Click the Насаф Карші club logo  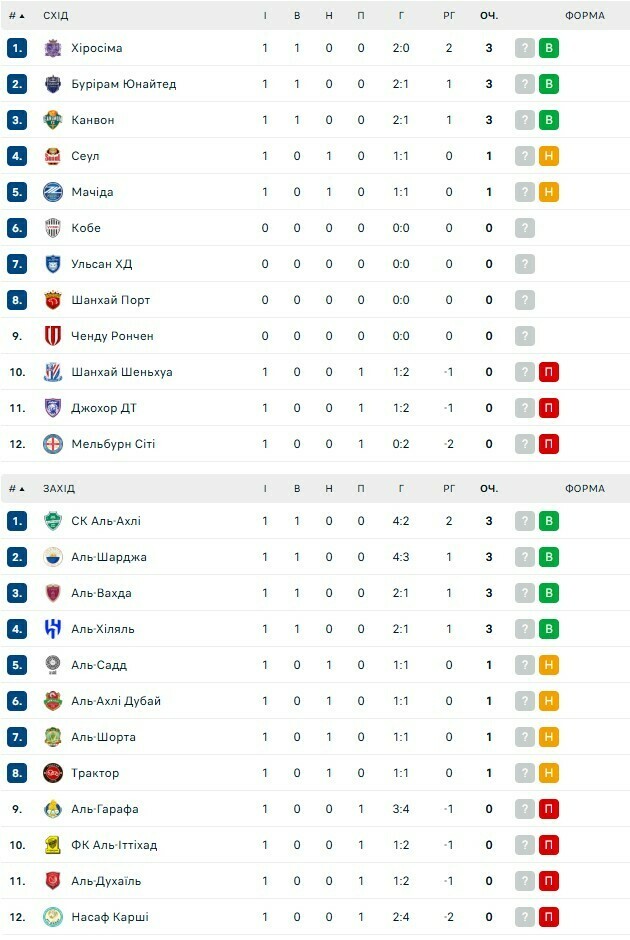point(53,917)
